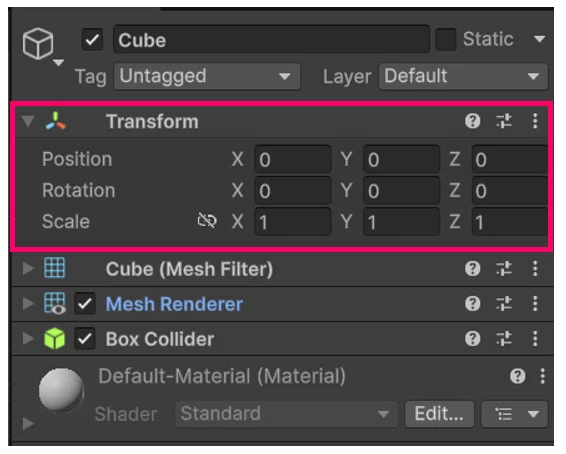The image size is (566, 454).
Task: Open the Layer dropdown showing Default
Action: (463, 76)
